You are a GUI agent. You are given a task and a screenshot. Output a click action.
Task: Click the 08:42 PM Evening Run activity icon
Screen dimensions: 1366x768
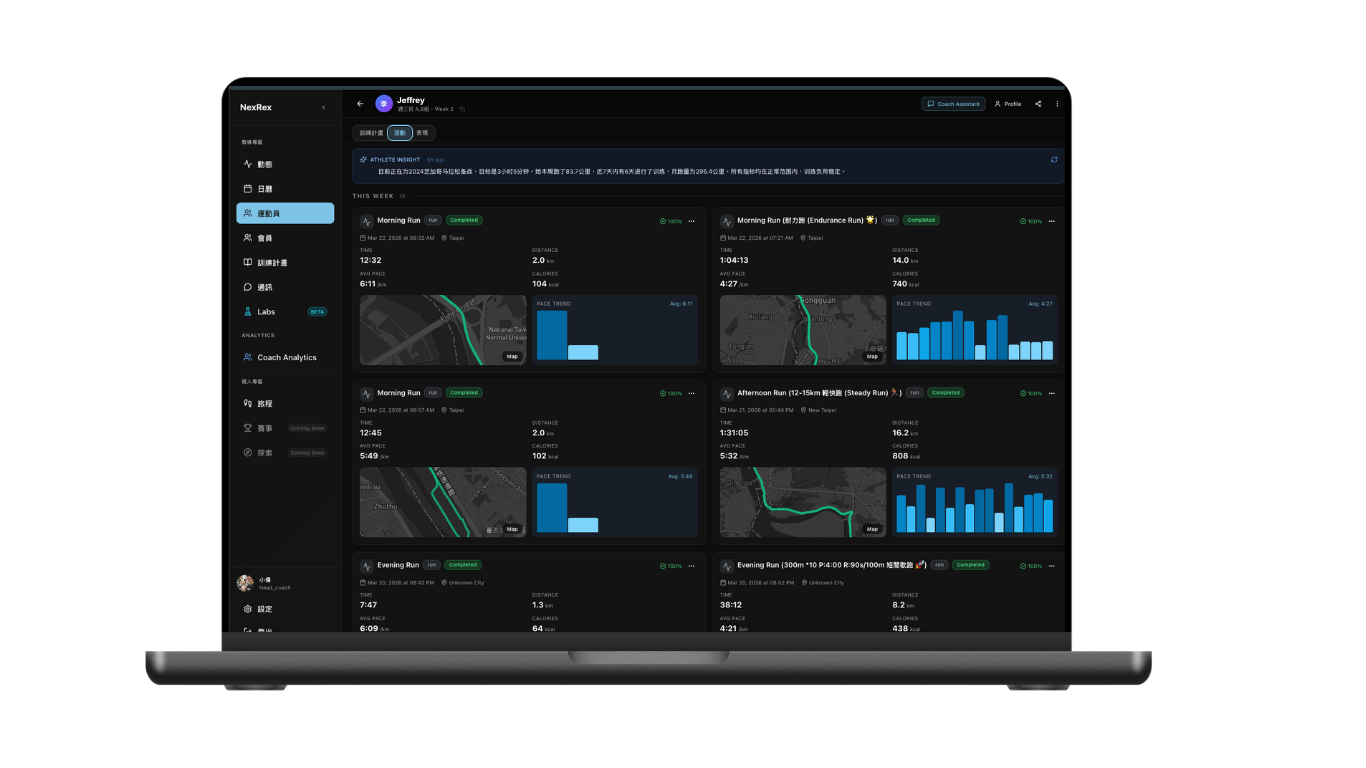(366, 566)
